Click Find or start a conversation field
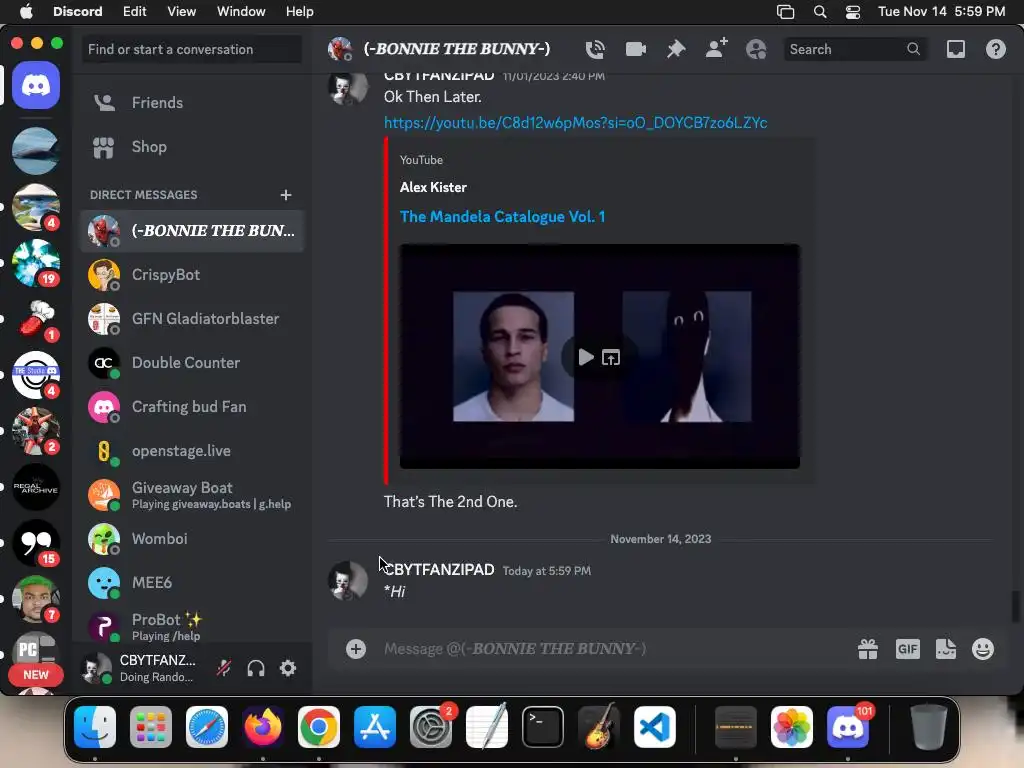 pyautogui.click(x=192, y=50)
